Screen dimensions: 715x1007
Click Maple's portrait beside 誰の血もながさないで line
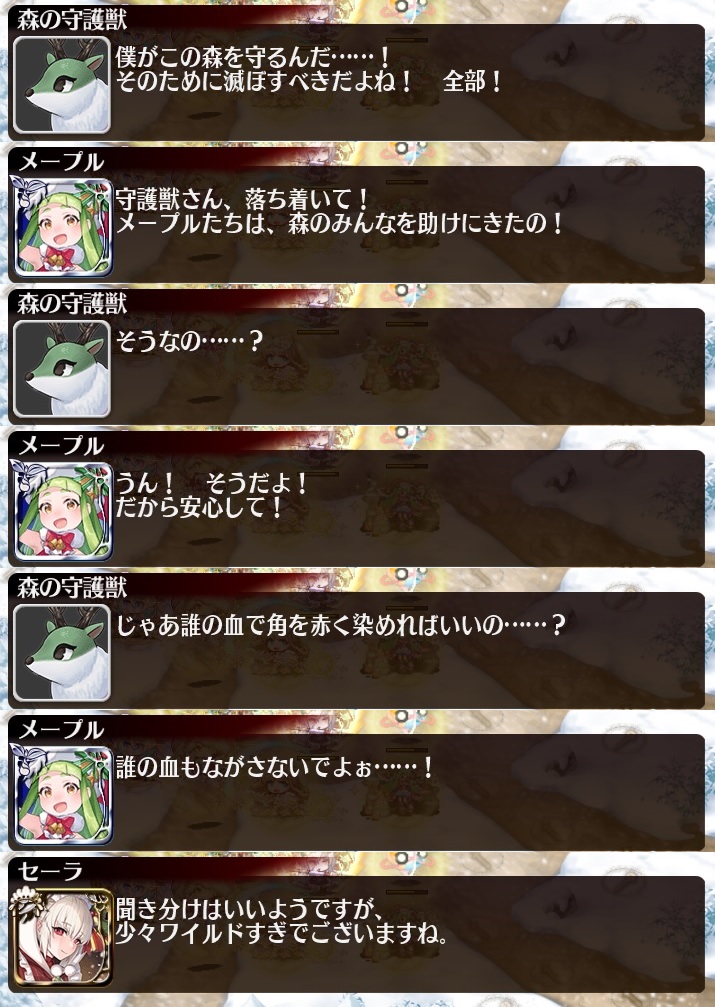point(62,794)
